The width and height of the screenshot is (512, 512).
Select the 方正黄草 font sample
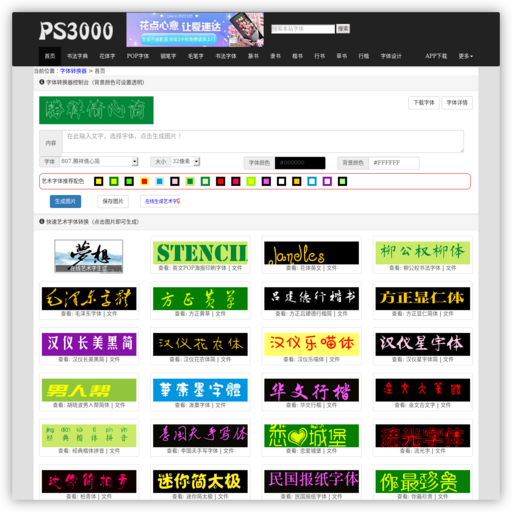[x=200, y=299]
